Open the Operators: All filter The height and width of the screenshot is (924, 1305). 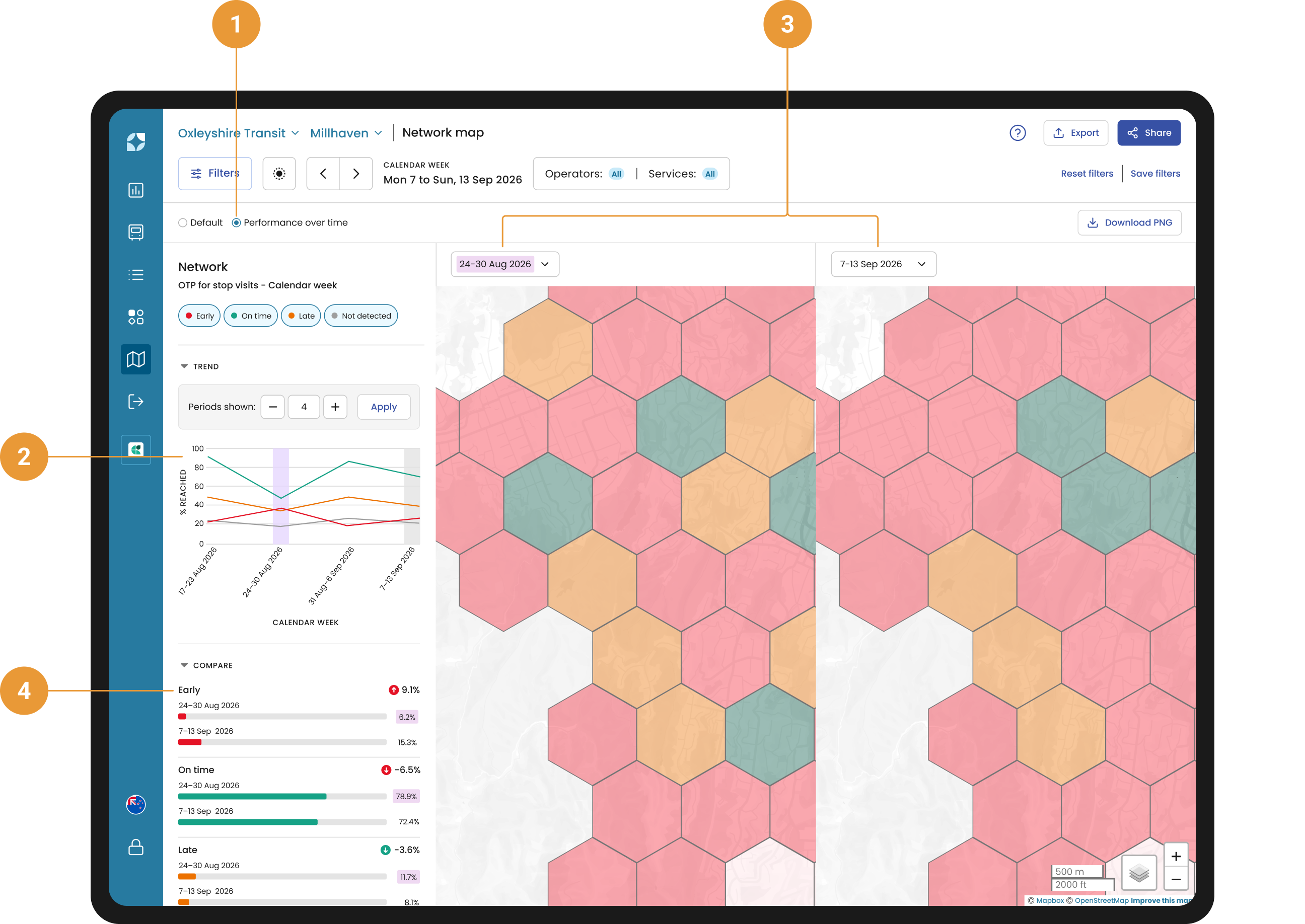click(584, 174)
